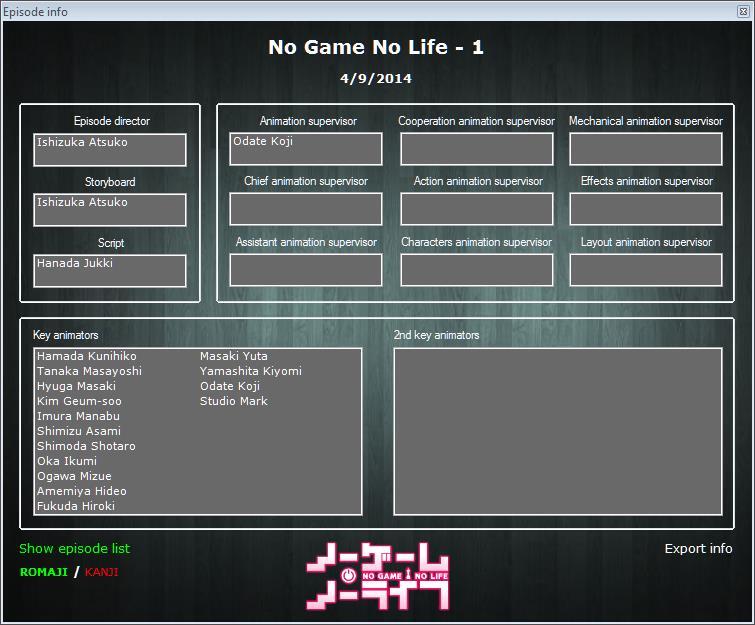Image resolution: width=755 pixels, height=625 pixels.
Task: Focus the Mechanical animation supervisor field
Action: click(646, 149)
